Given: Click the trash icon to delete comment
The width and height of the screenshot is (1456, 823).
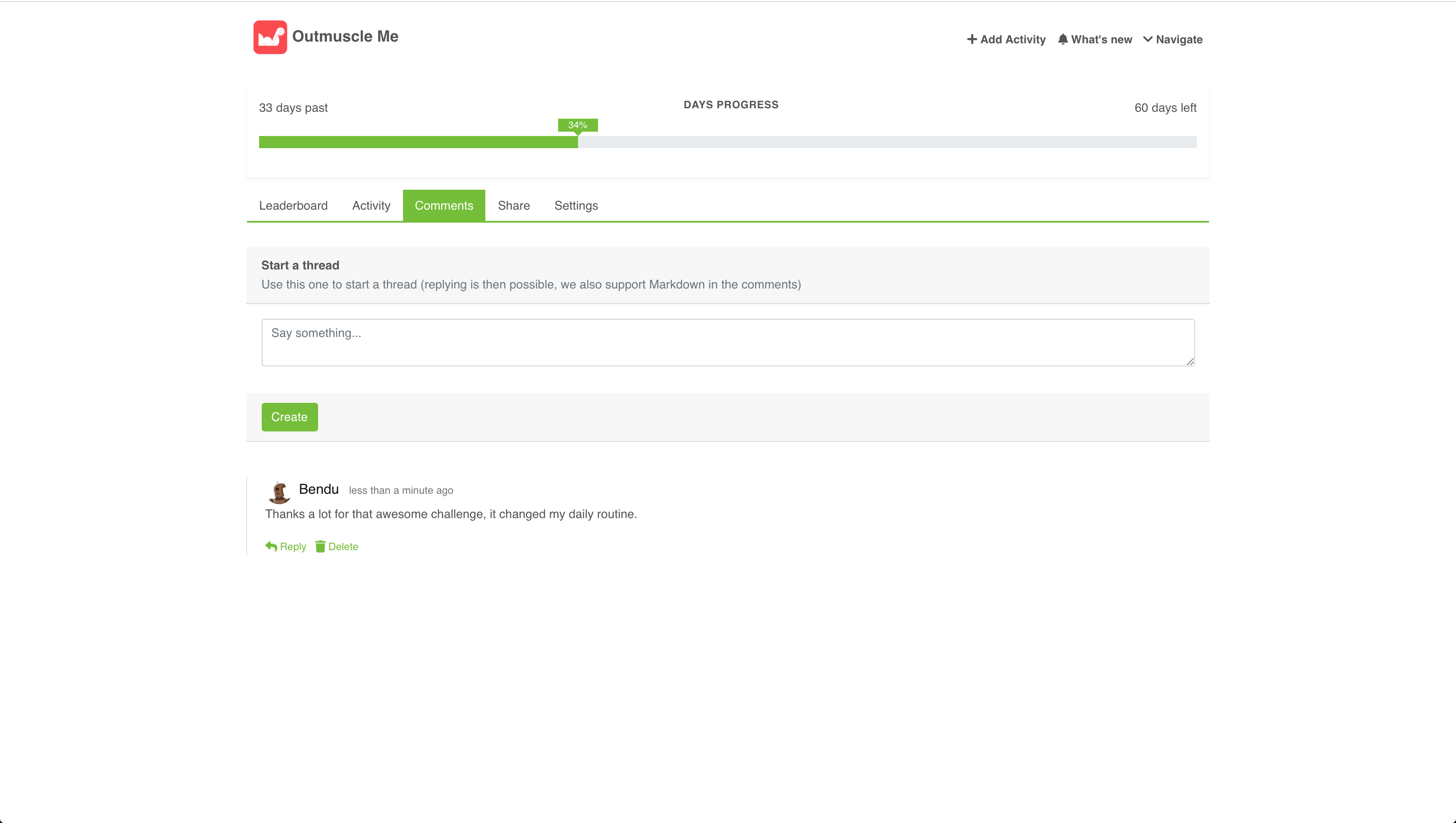Looking at the screenshot, I should click(x=320, y=546).
